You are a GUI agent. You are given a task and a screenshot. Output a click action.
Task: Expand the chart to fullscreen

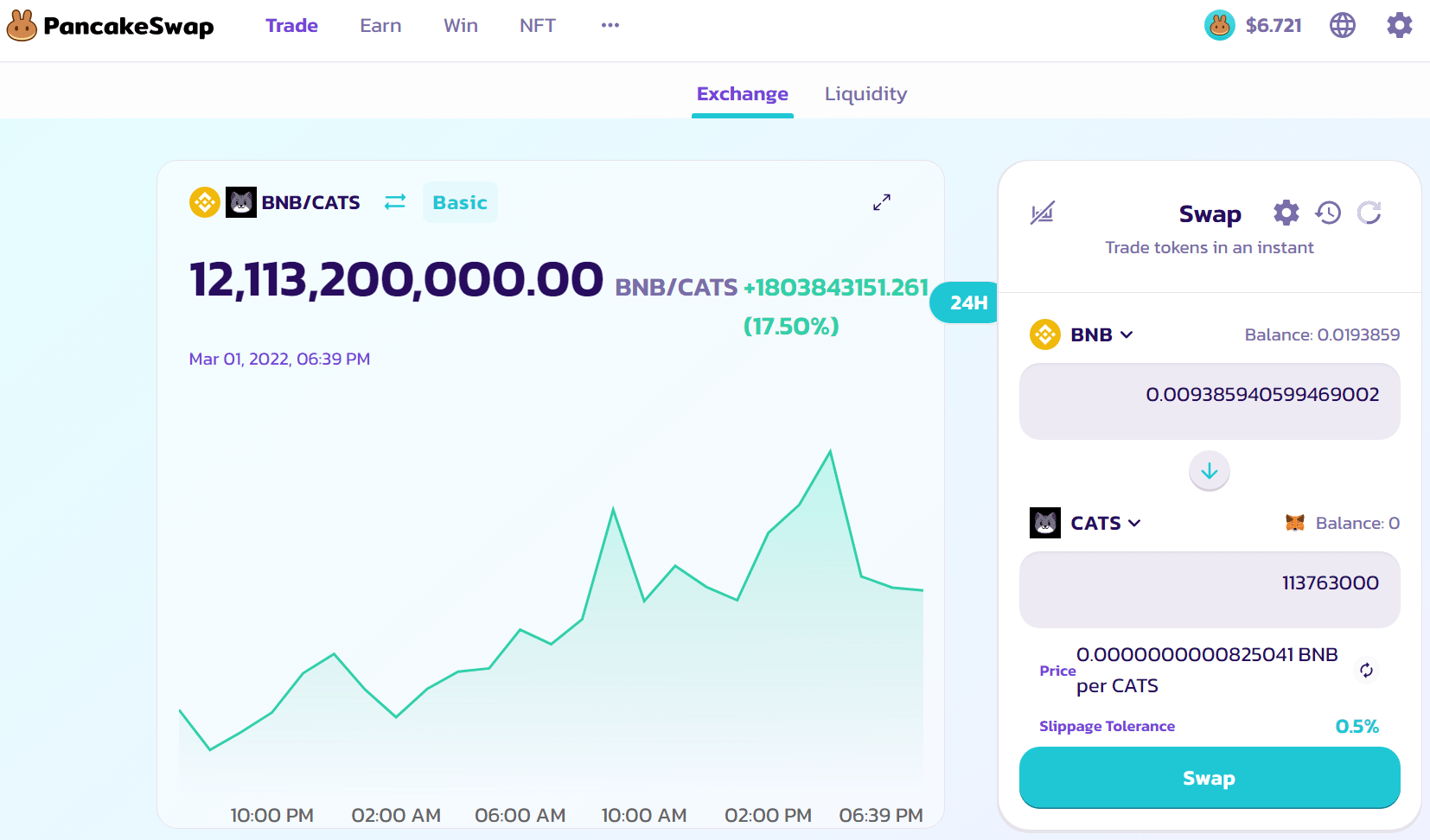881,202
